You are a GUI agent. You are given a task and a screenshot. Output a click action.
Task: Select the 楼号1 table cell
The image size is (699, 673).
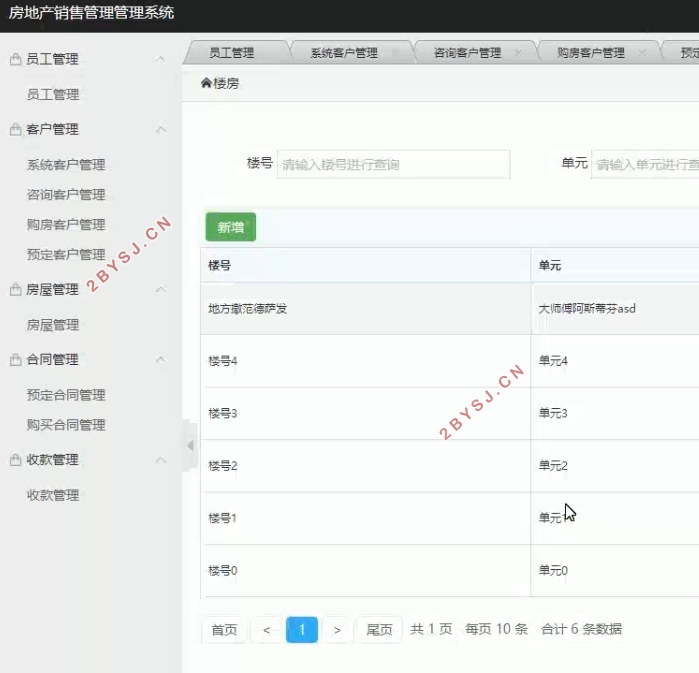366,518
